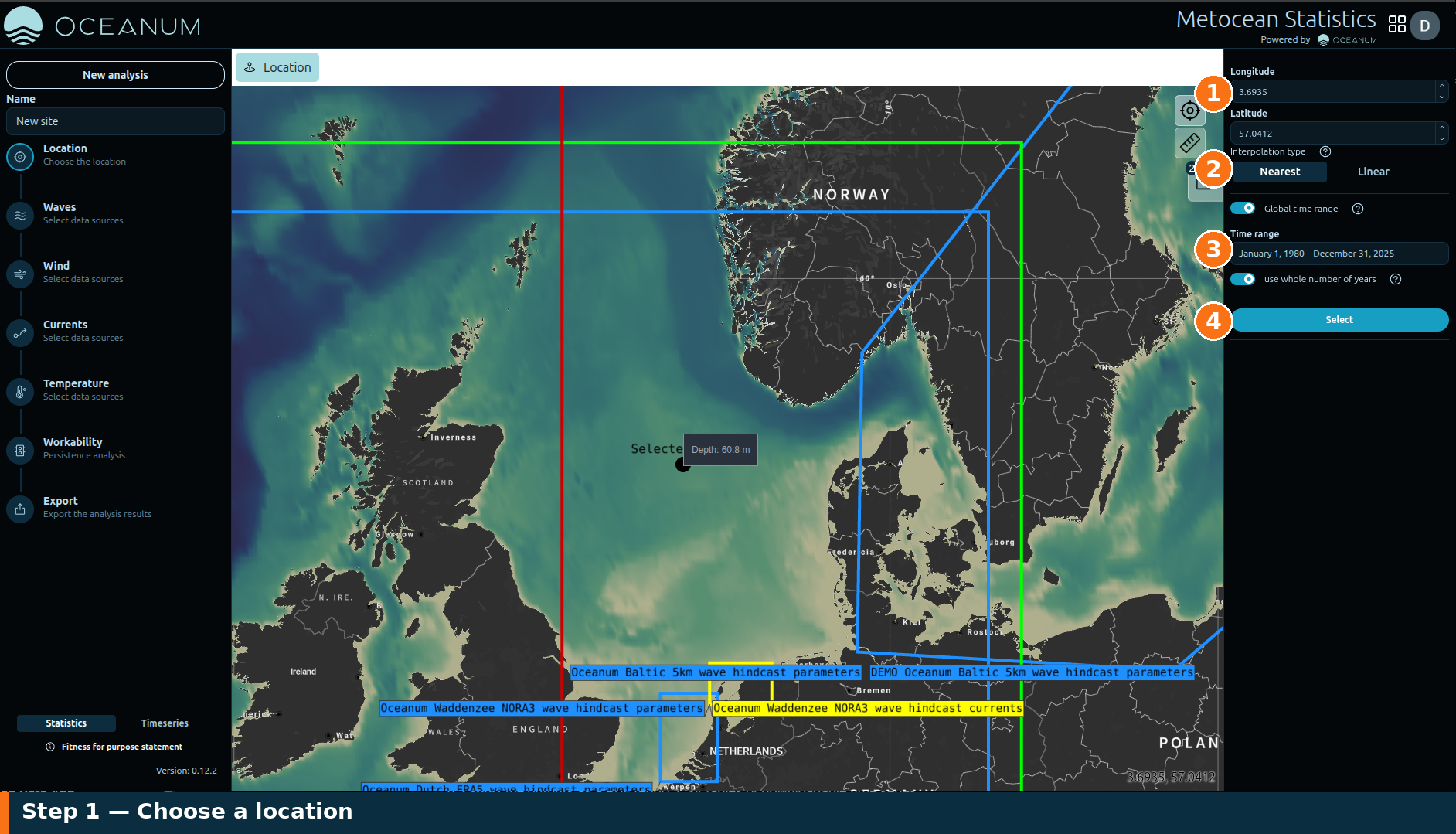Click the selected black point marker on map
This screenshot has height=834, width=1456.
tap(682, 465)
